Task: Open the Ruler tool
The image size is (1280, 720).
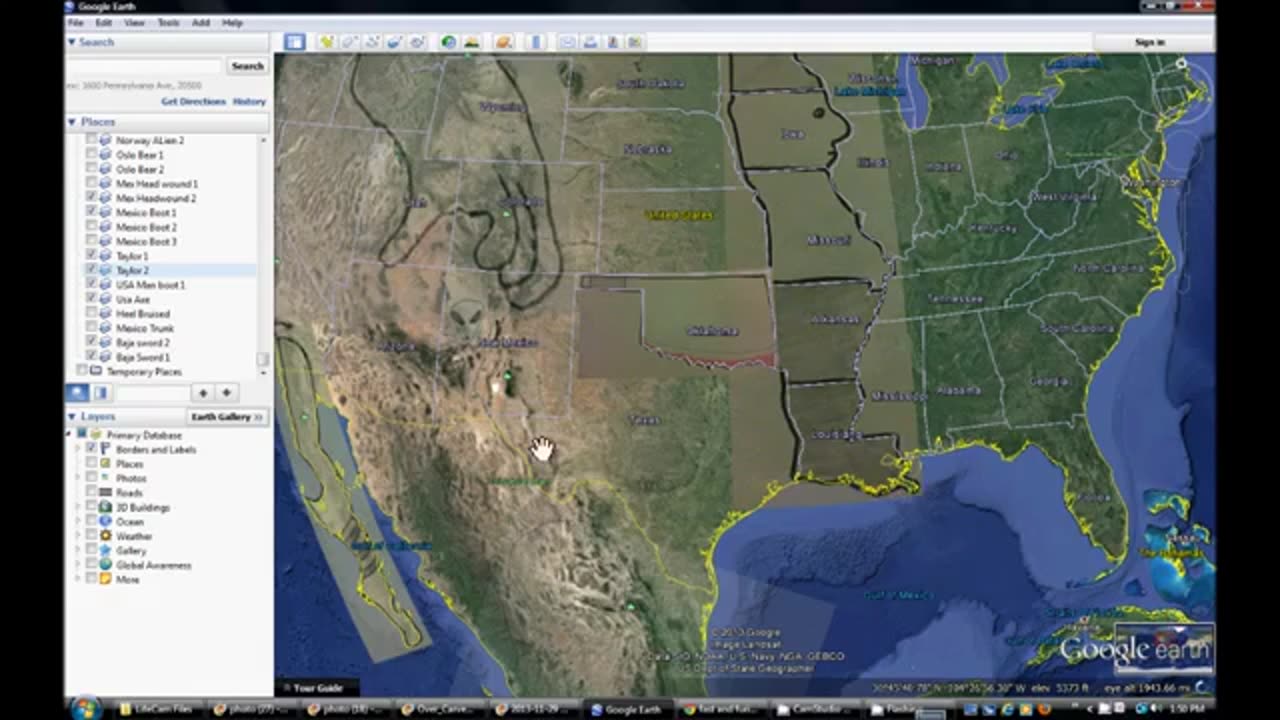Action: [535, 42]
